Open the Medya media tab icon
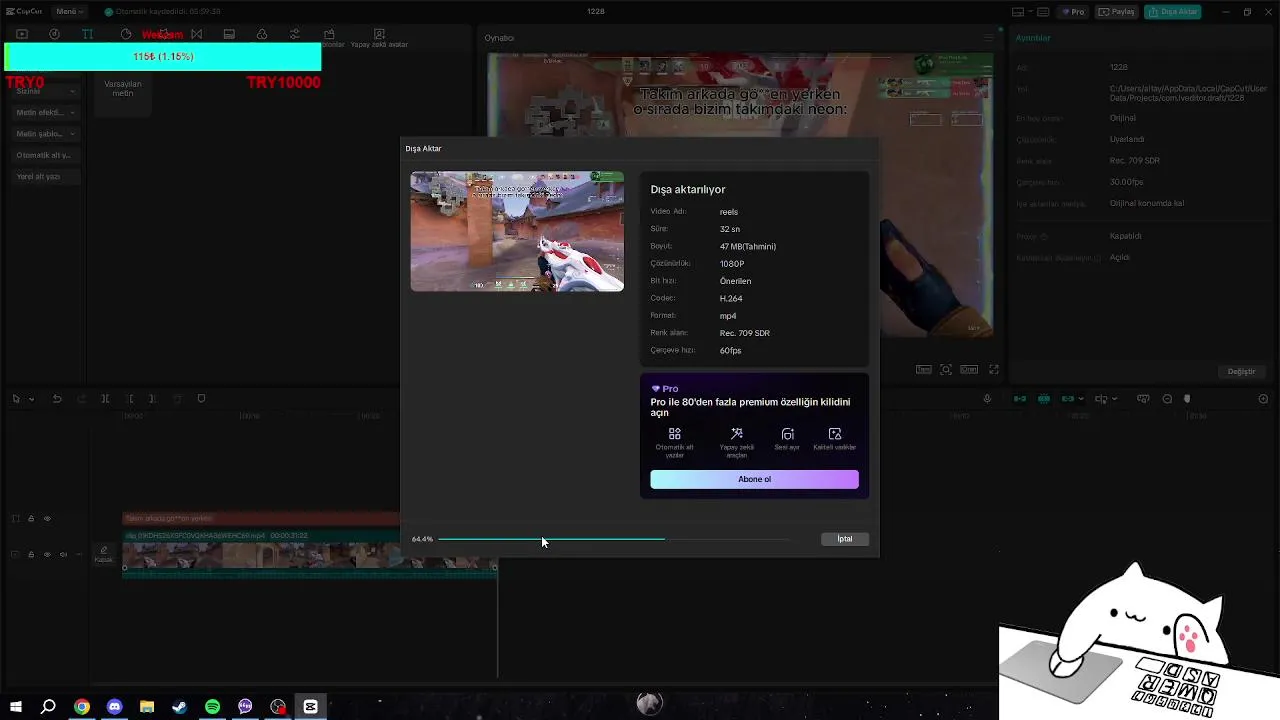 pyautogui.click(x=21, y=34)
